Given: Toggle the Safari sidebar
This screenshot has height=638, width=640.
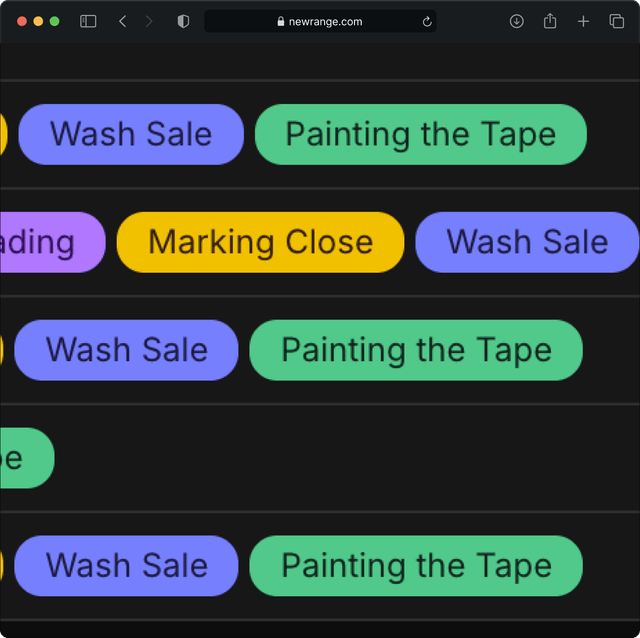Looking at the screenshot, I should click(88, 21).
